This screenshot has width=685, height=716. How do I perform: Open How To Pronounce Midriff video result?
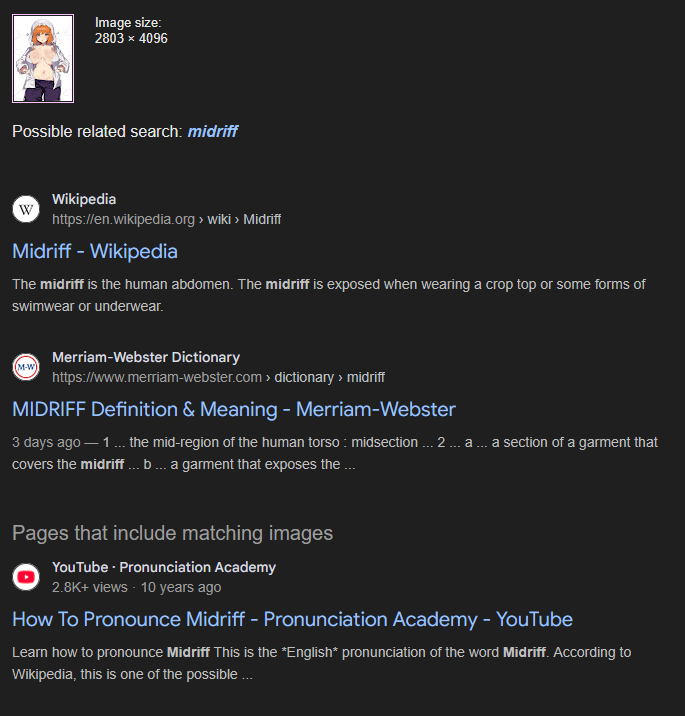coord(292,620)
